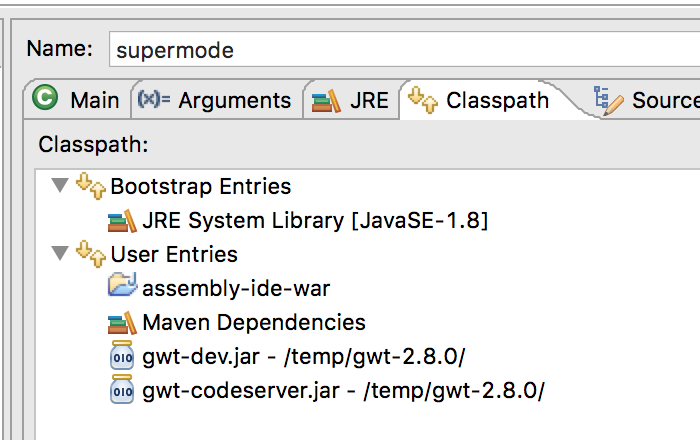The height and width of the screenshot is (440, 700).
Task: Click the JRE System Library books icon
Action: [x=122, y=221]
